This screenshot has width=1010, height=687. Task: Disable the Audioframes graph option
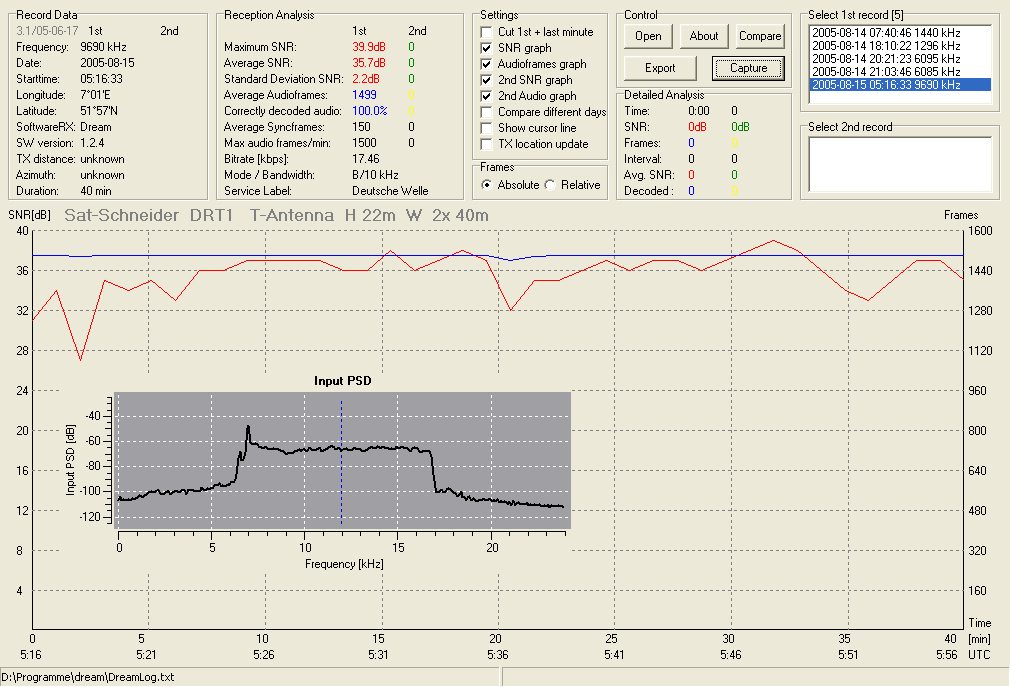486,64
